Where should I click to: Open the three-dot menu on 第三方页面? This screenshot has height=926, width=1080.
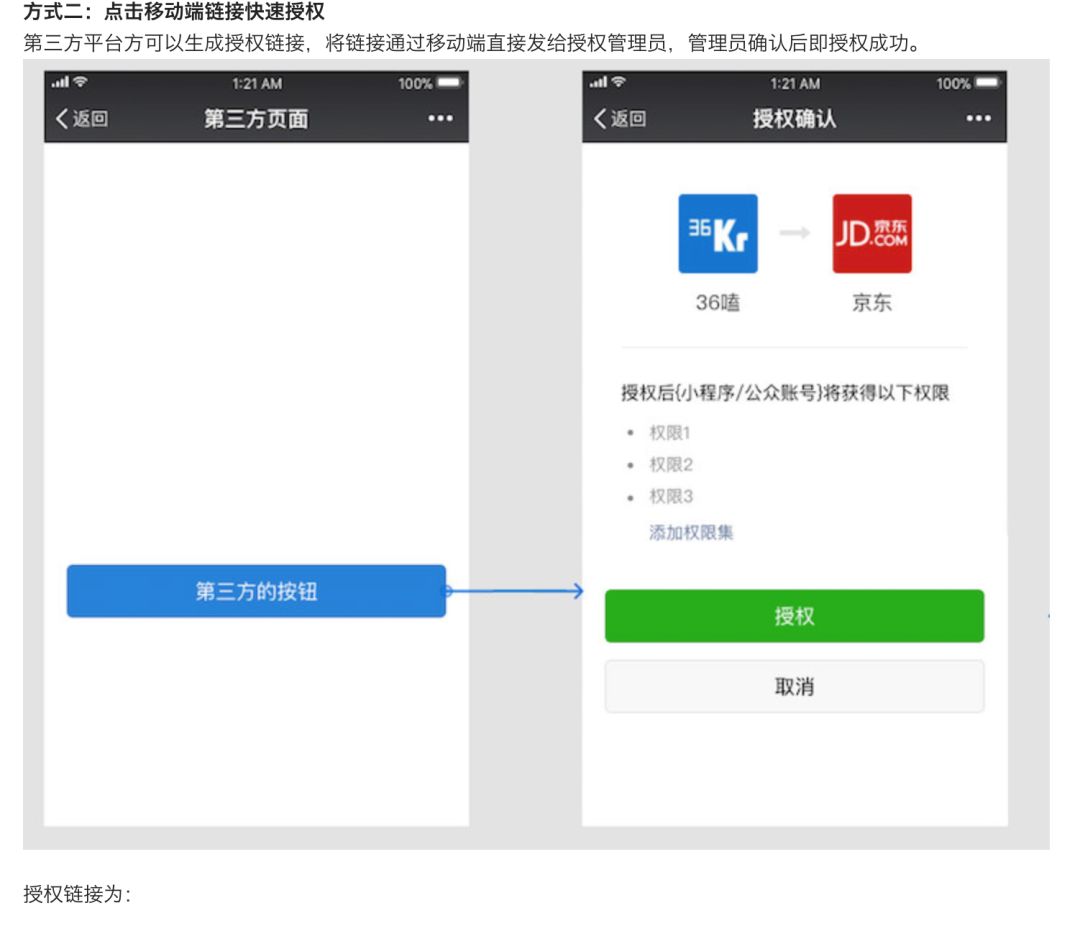pyautogui.click(x=440, y=119)
